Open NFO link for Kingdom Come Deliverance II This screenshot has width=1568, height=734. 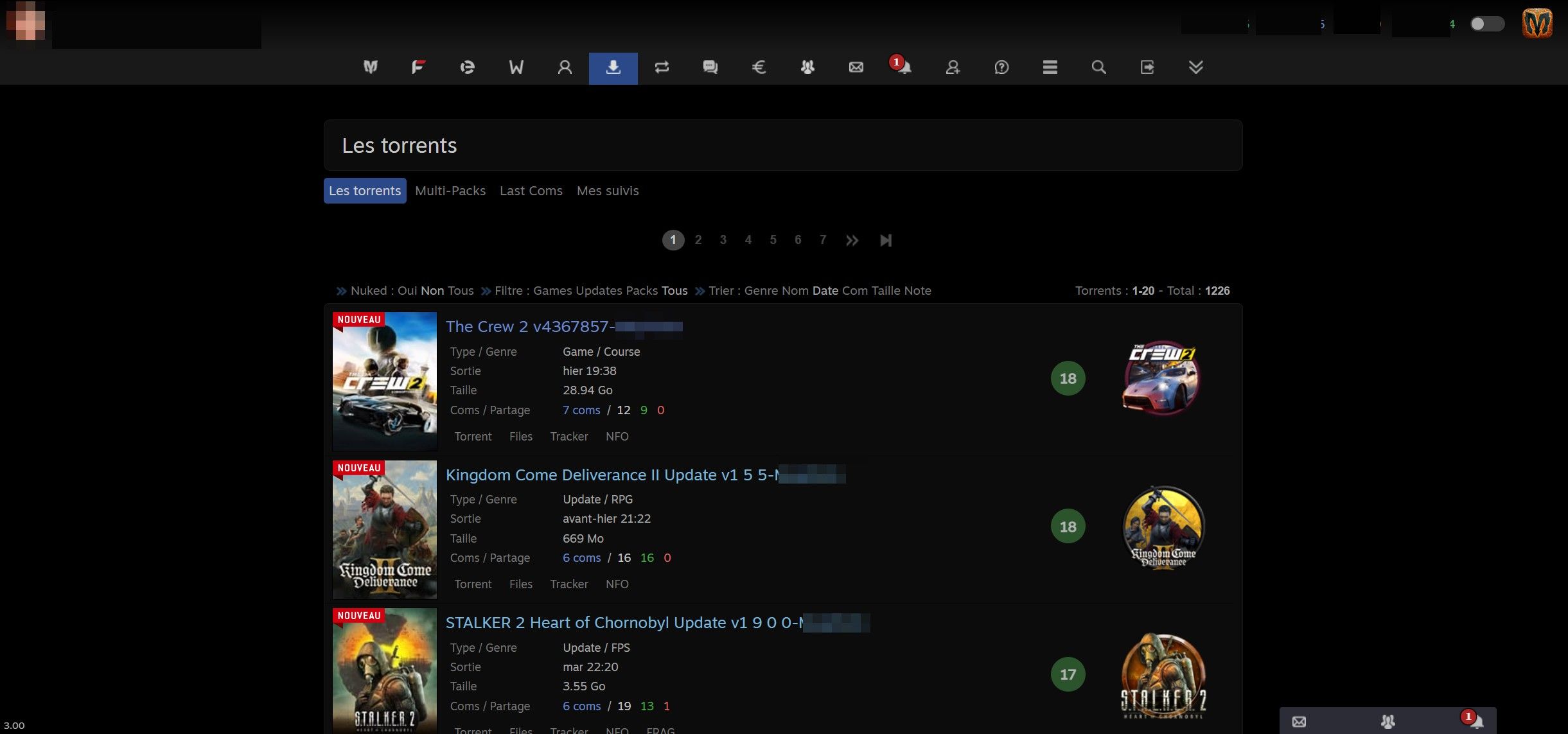[x=617, y=584]
